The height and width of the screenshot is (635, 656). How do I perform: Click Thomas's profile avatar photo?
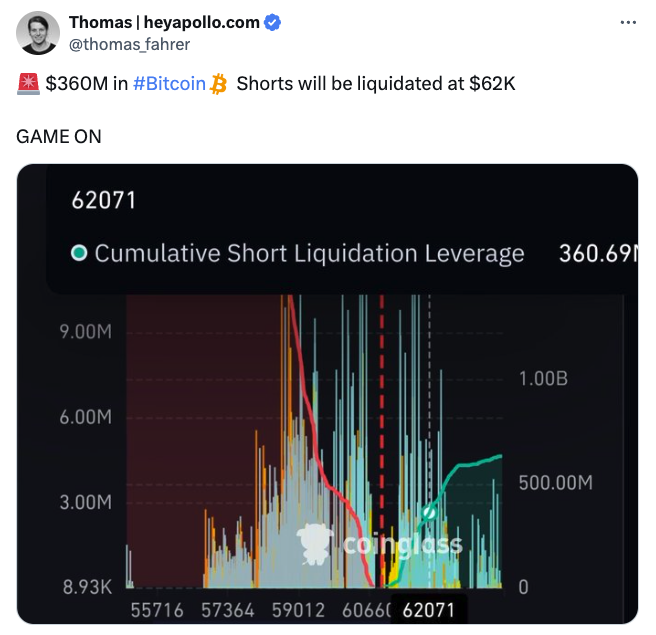[x=38, y=33]
